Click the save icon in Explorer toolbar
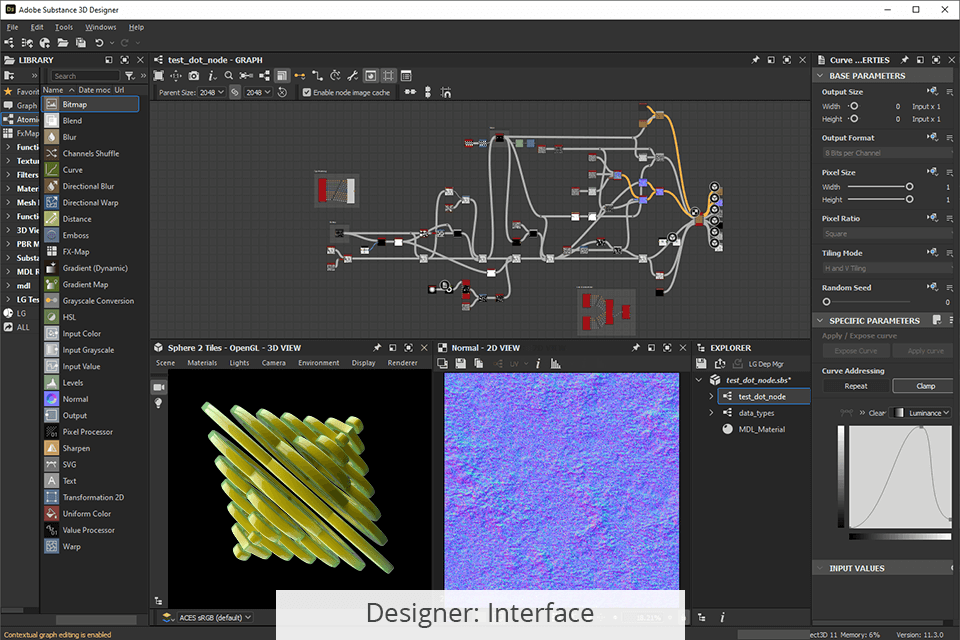This screenshot has height=640, width=960. (x=702, y=364)
